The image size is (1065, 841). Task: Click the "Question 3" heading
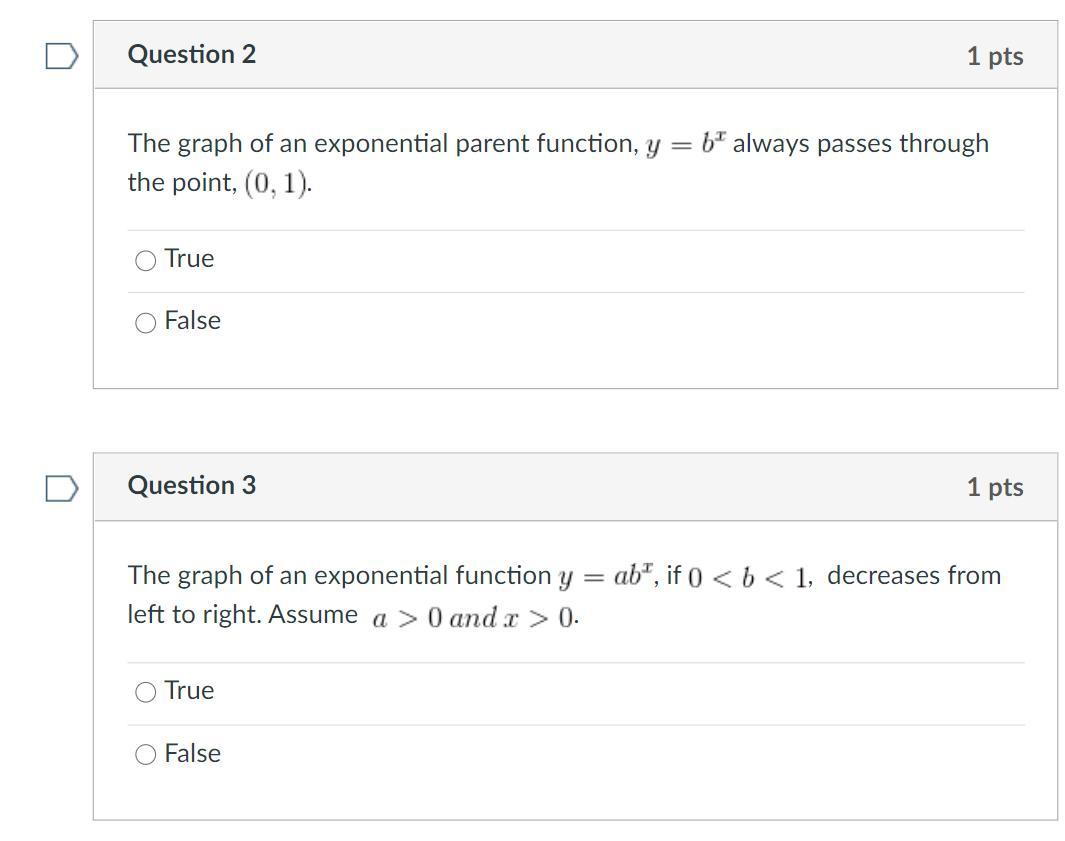tap(191, 486)
